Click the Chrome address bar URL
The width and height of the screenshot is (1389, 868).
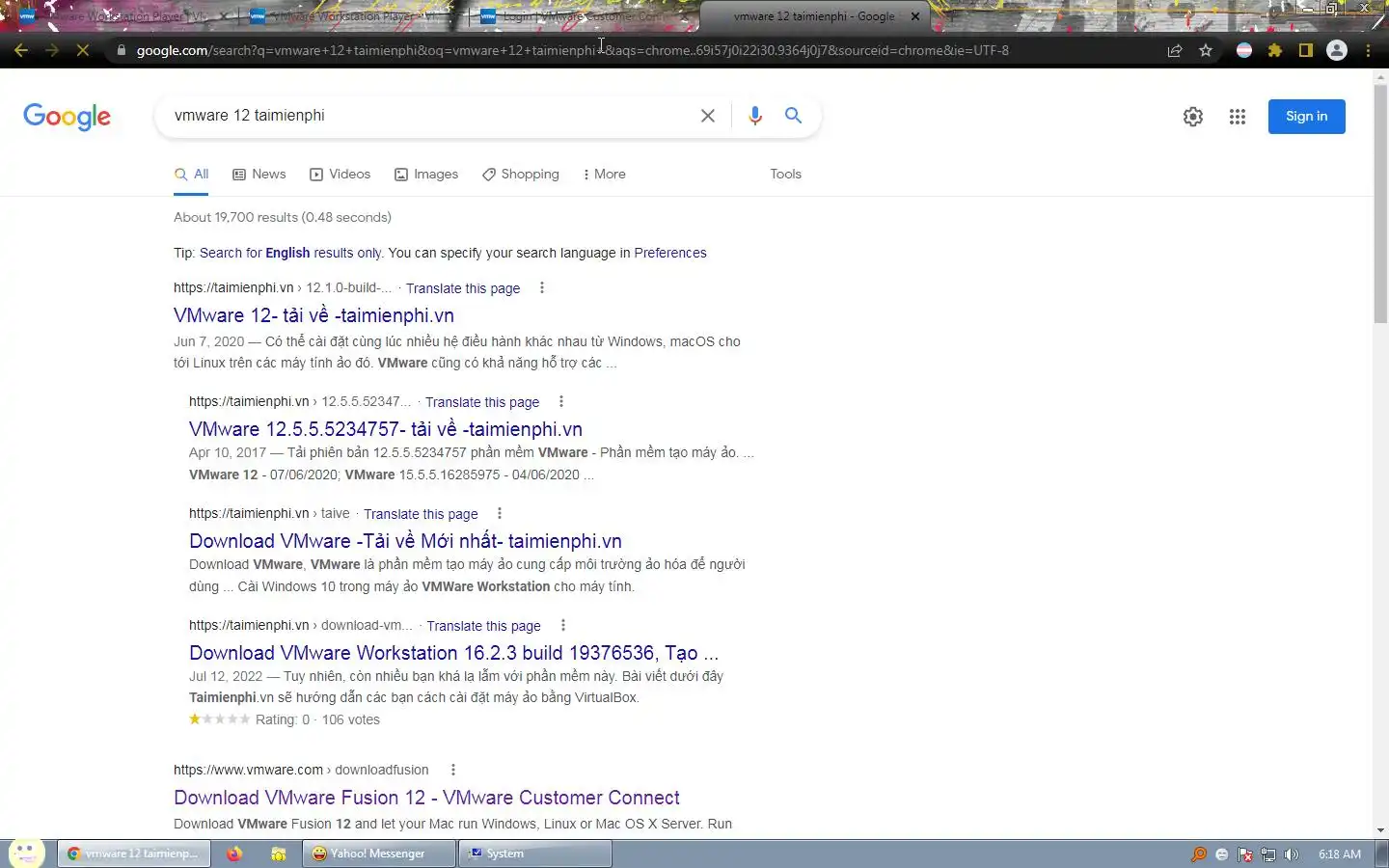pos(572,50)
